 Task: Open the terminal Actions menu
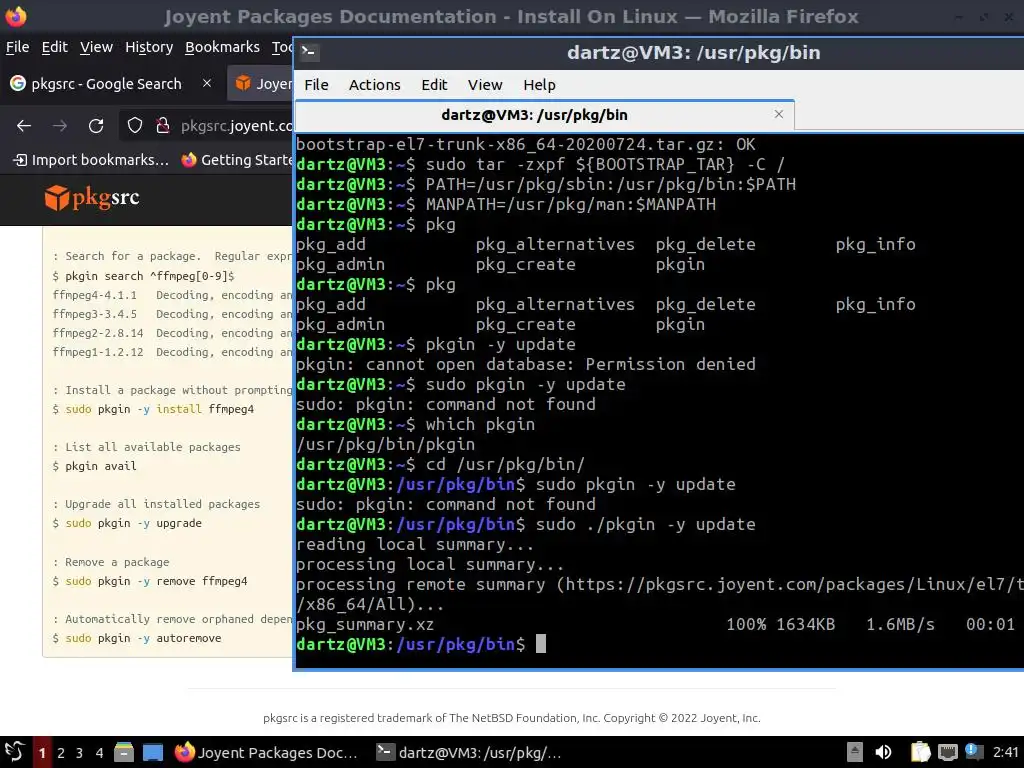tap(374, 85)
